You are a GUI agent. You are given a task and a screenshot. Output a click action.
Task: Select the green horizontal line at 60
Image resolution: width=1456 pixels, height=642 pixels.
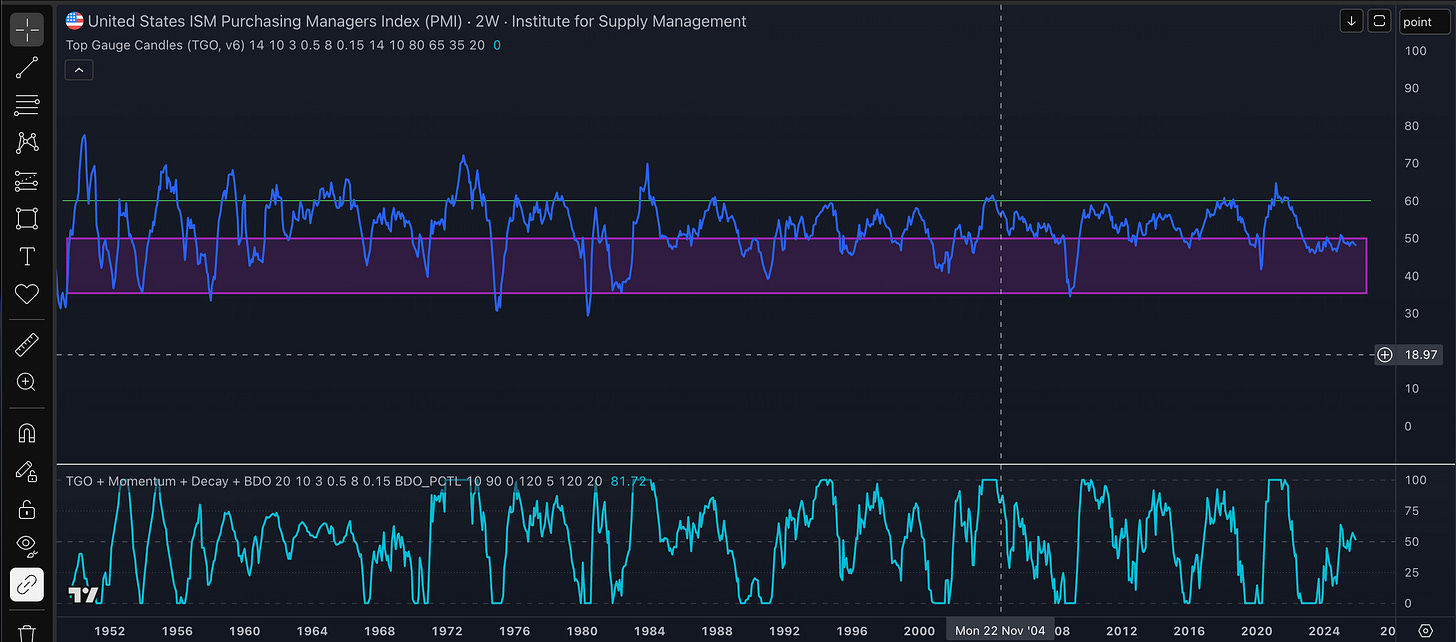click(716, 201)
